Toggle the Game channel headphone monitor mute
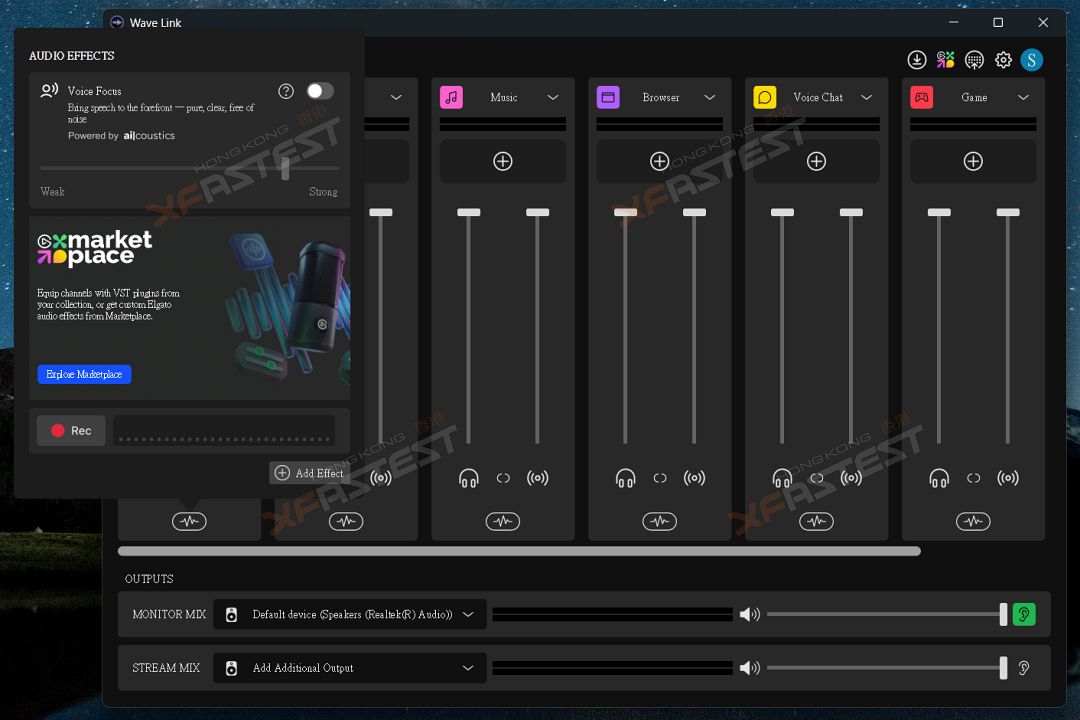1080x720 pixels. coord(939,477)
